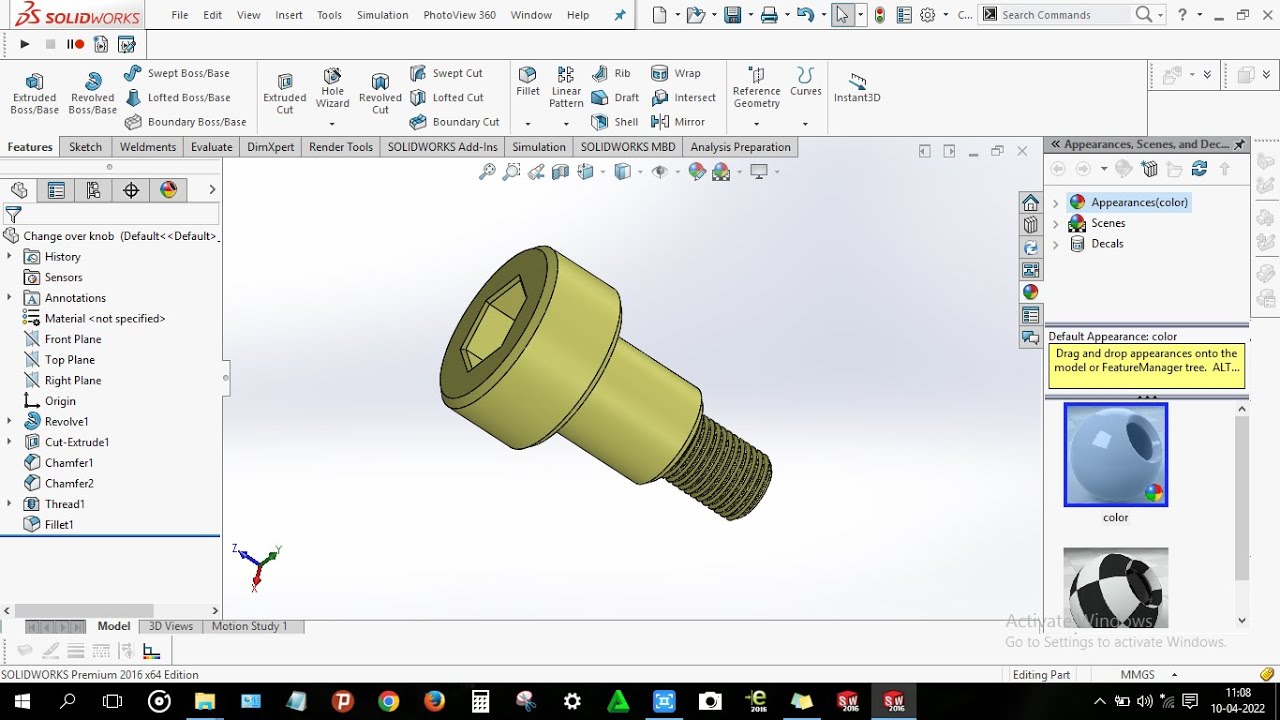Screen dimensions: 1280x720
Task: Switch to the Sketch tab
Action: point(85,147)
